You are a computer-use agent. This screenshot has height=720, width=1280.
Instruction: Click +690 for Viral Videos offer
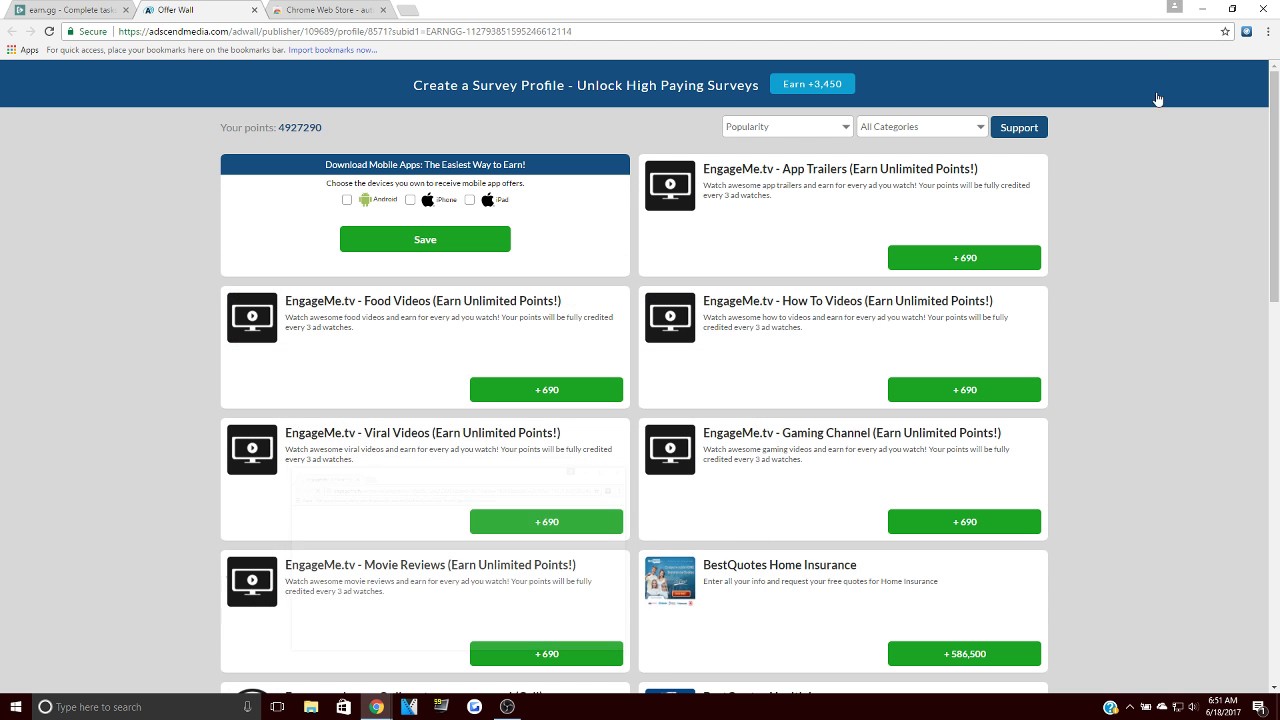pyautogui.click(x=546, y=522)
